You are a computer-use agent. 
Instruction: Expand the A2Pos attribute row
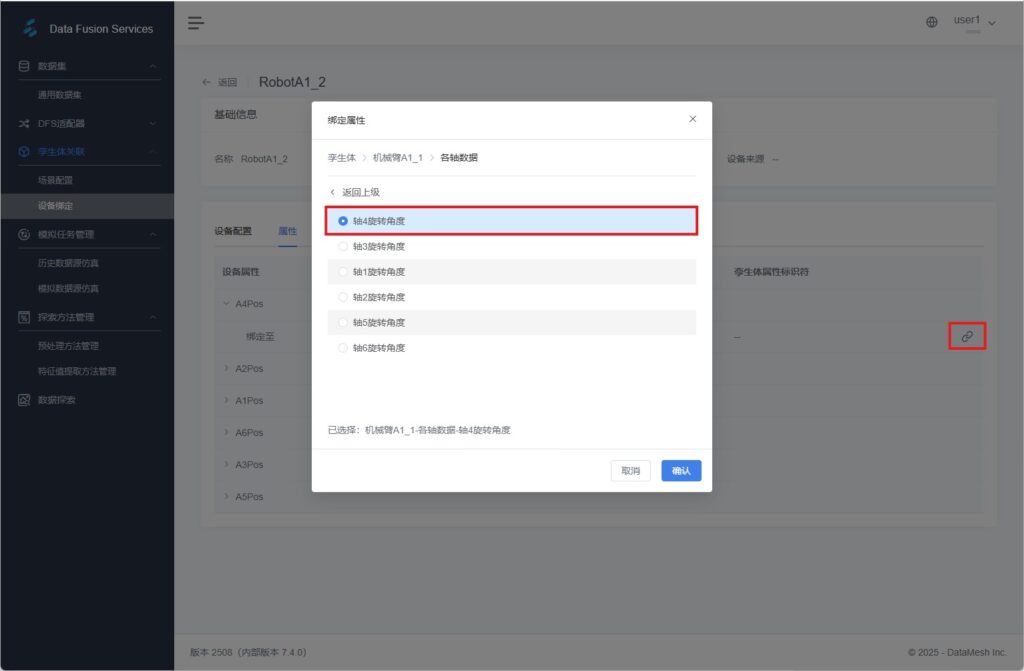[227, 368]
